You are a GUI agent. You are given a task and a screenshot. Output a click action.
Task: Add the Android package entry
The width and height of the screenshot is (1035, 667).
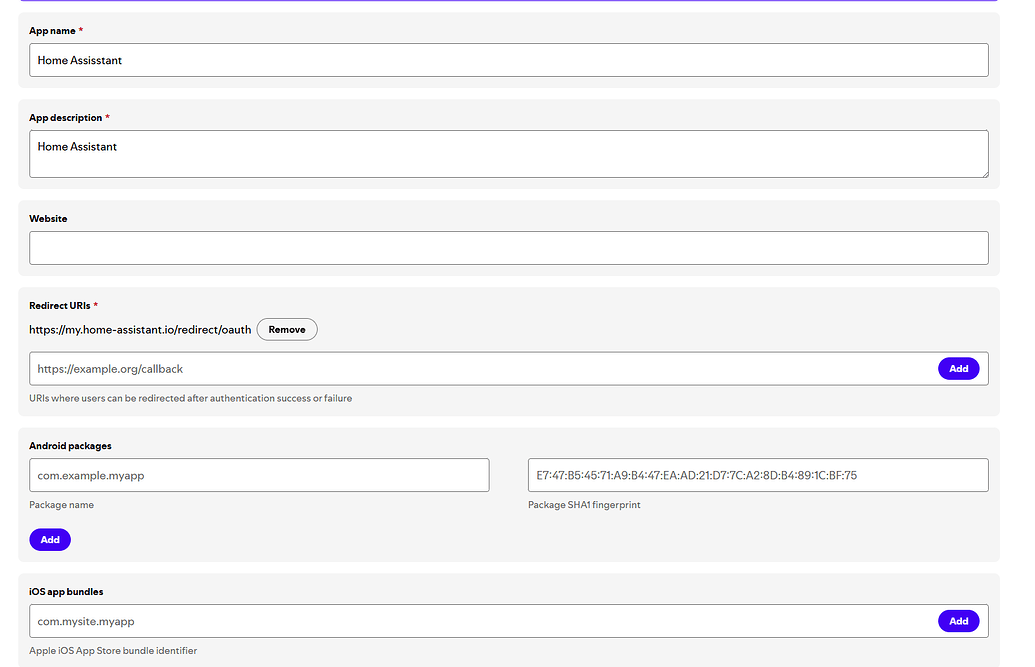click(x=50, y=539)
